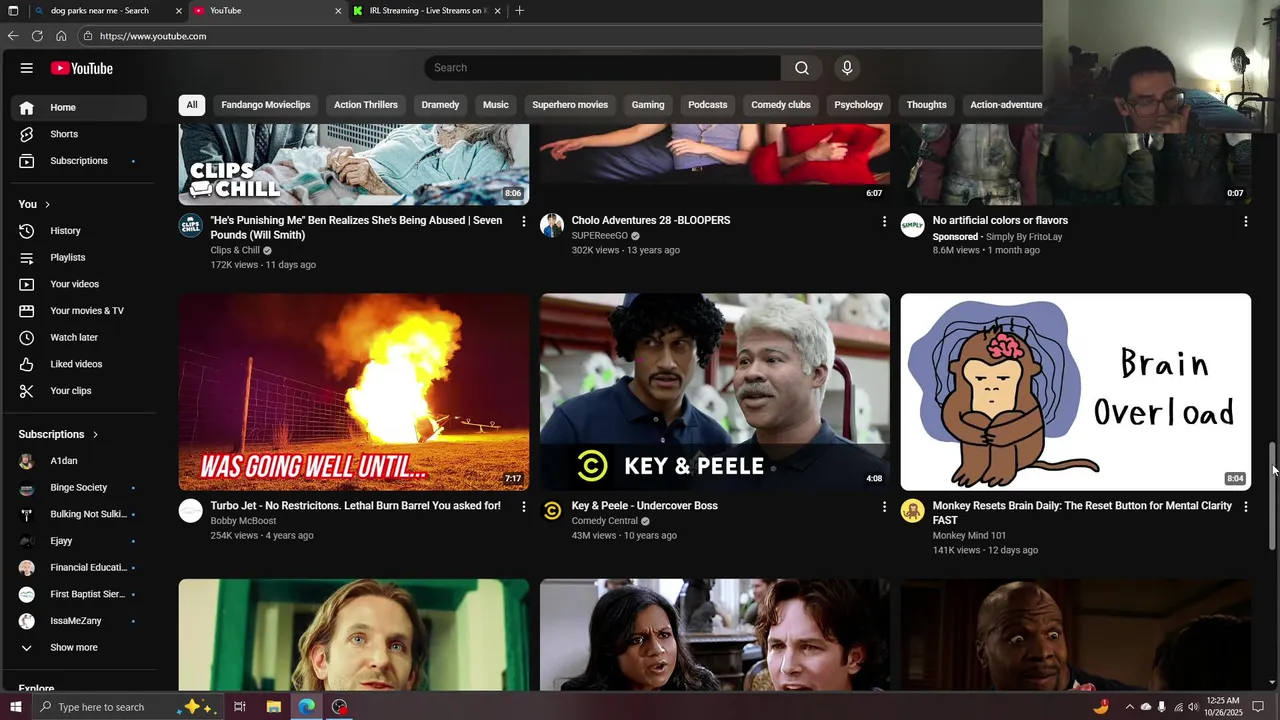
Task: Play the Key & Peele thumbnail
Action: click(x=715, y=392)
